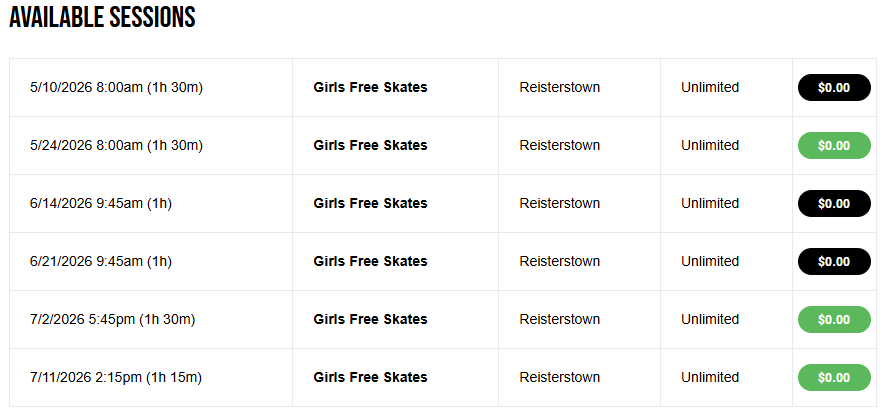Image resolution: width=883 pixels, height=411 pixels.
Task: Click the 7/11/2026 2:15pm date cell
Action: click(x=116, y=378)
